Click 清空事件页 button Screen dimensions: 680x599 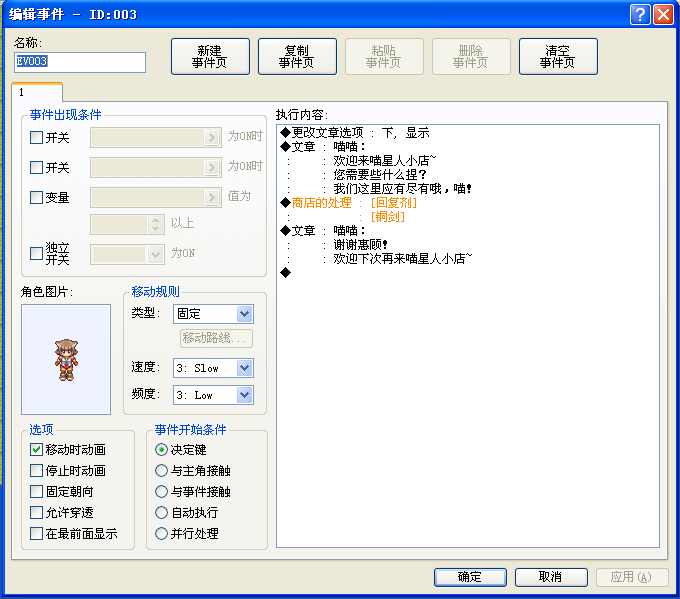tap(558, 56)
